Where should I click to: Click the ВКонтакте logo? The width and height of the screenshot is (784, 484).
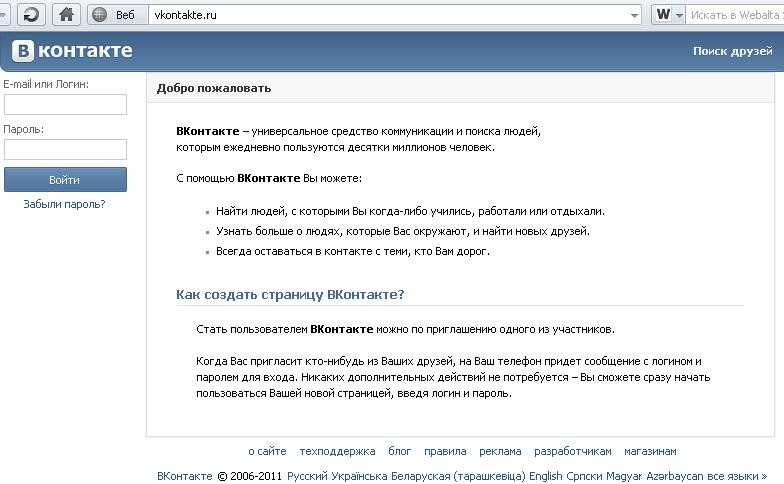coord(72,51)
